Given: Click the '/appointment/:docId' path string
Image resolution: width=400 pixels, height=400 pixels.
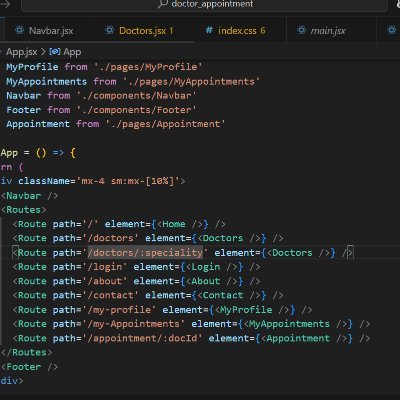Looking at the screenshot, I should point(142,339).
